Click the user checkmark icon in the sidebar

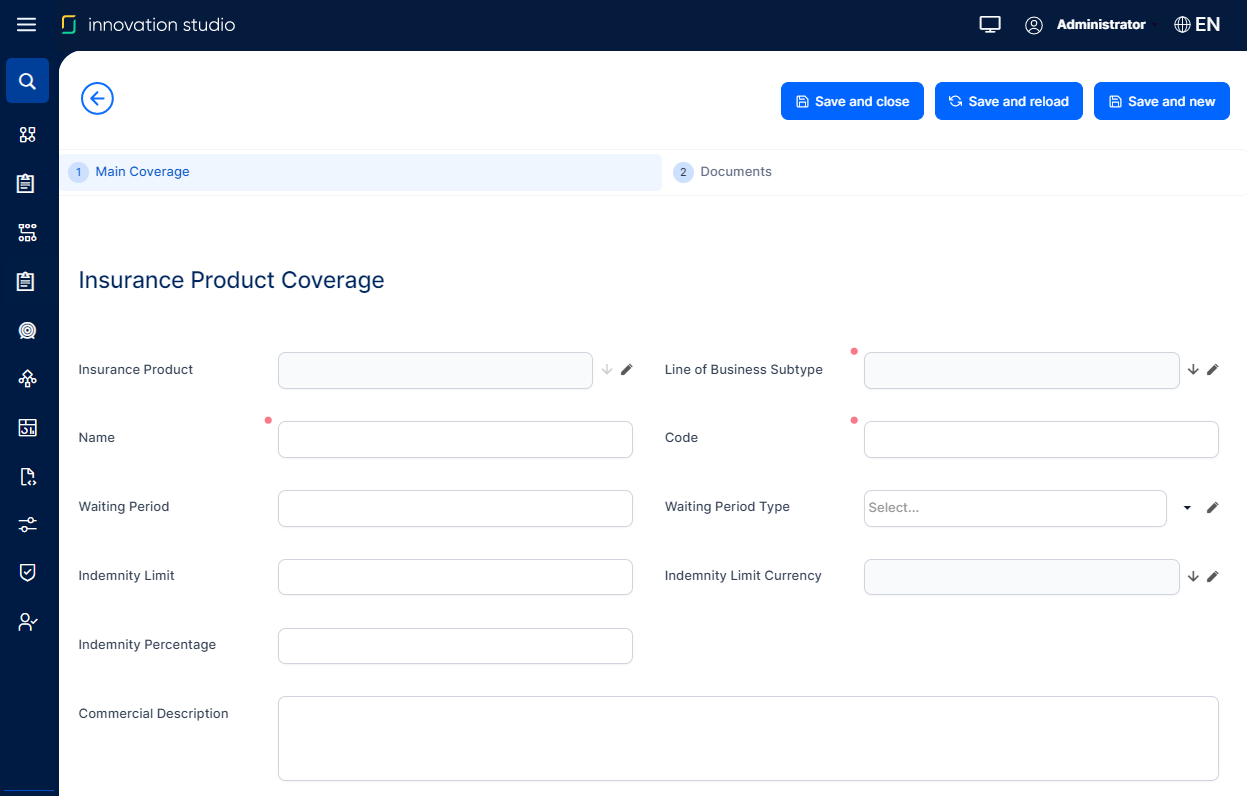pos(28,622)
